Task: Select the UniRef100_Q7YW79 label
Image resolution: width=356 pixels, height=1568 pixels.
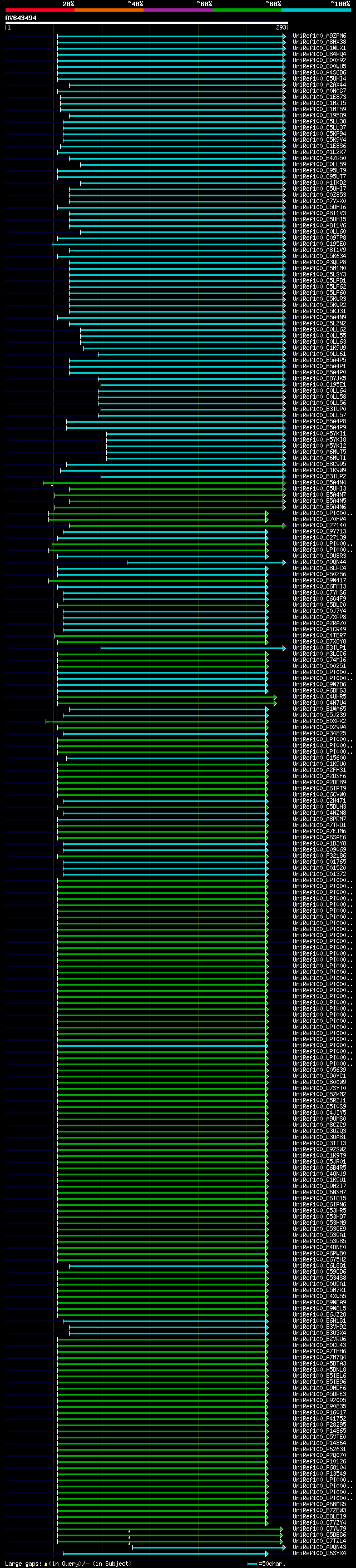Action: point(319,1529)
